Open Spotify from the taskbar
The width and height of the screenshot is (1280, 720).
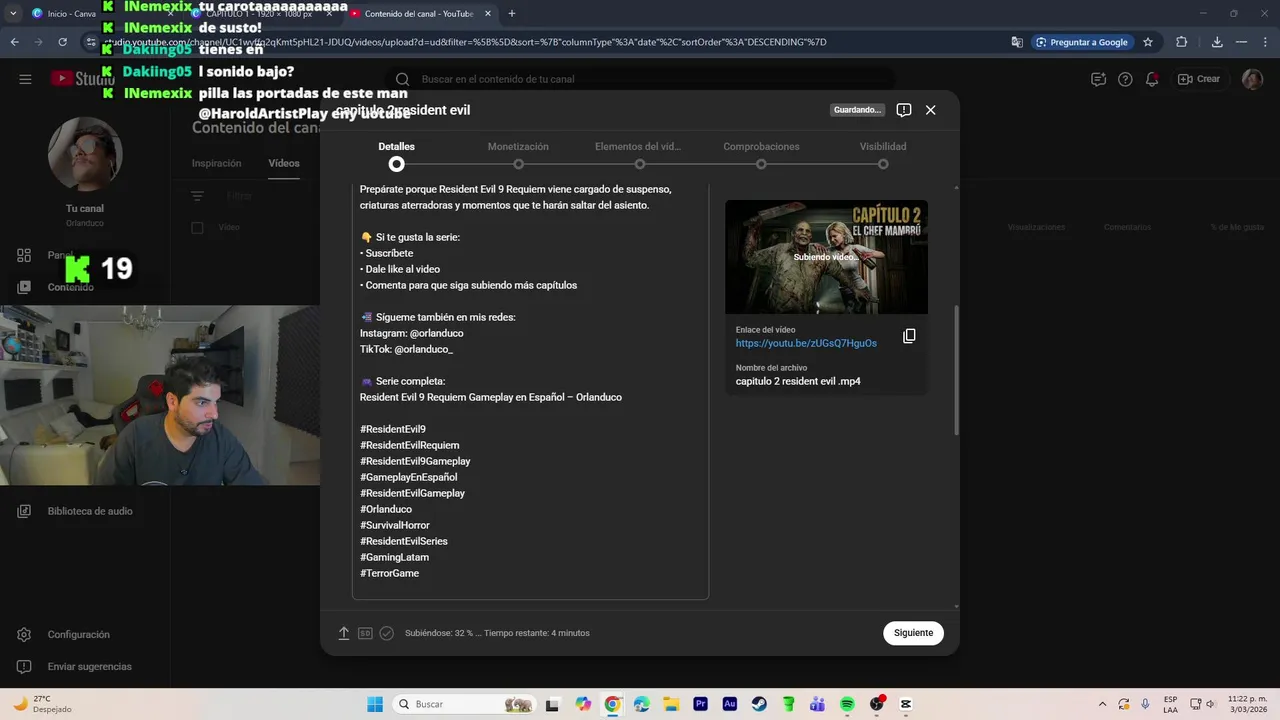tap(847, 704)
